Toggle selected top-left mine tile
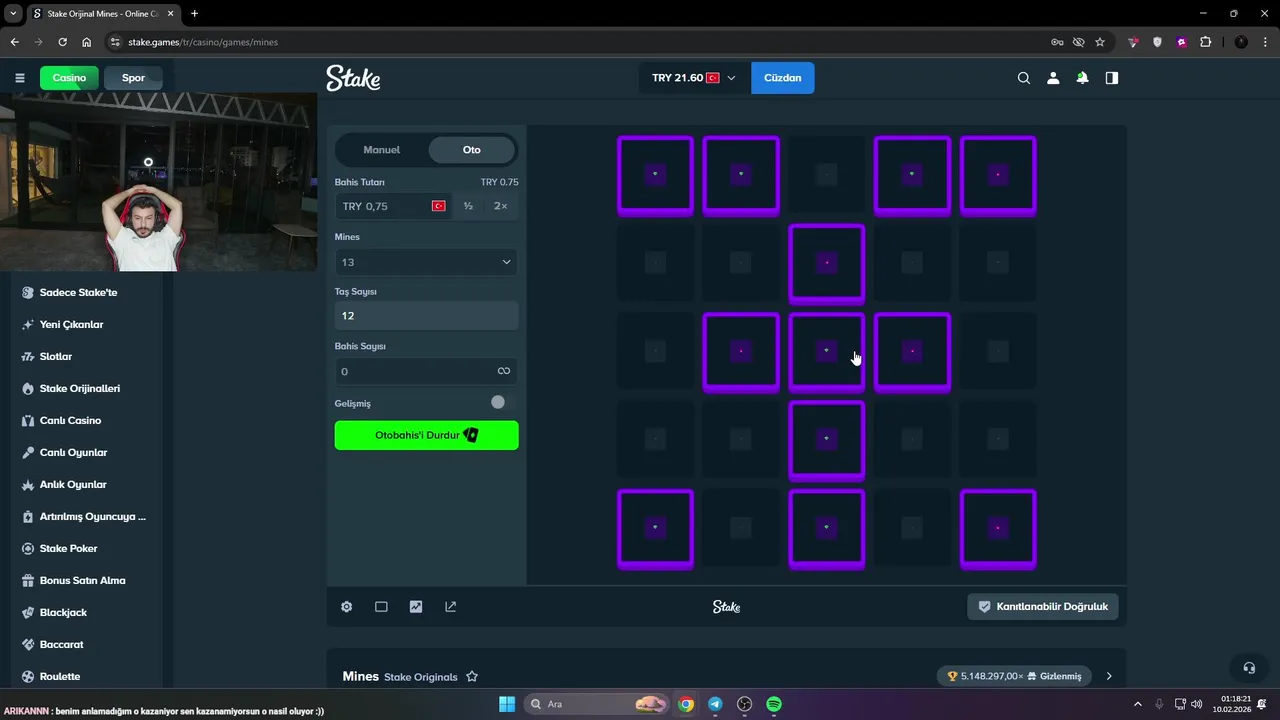The width and height of the screenshot is (1280, 720). (655, 175)
